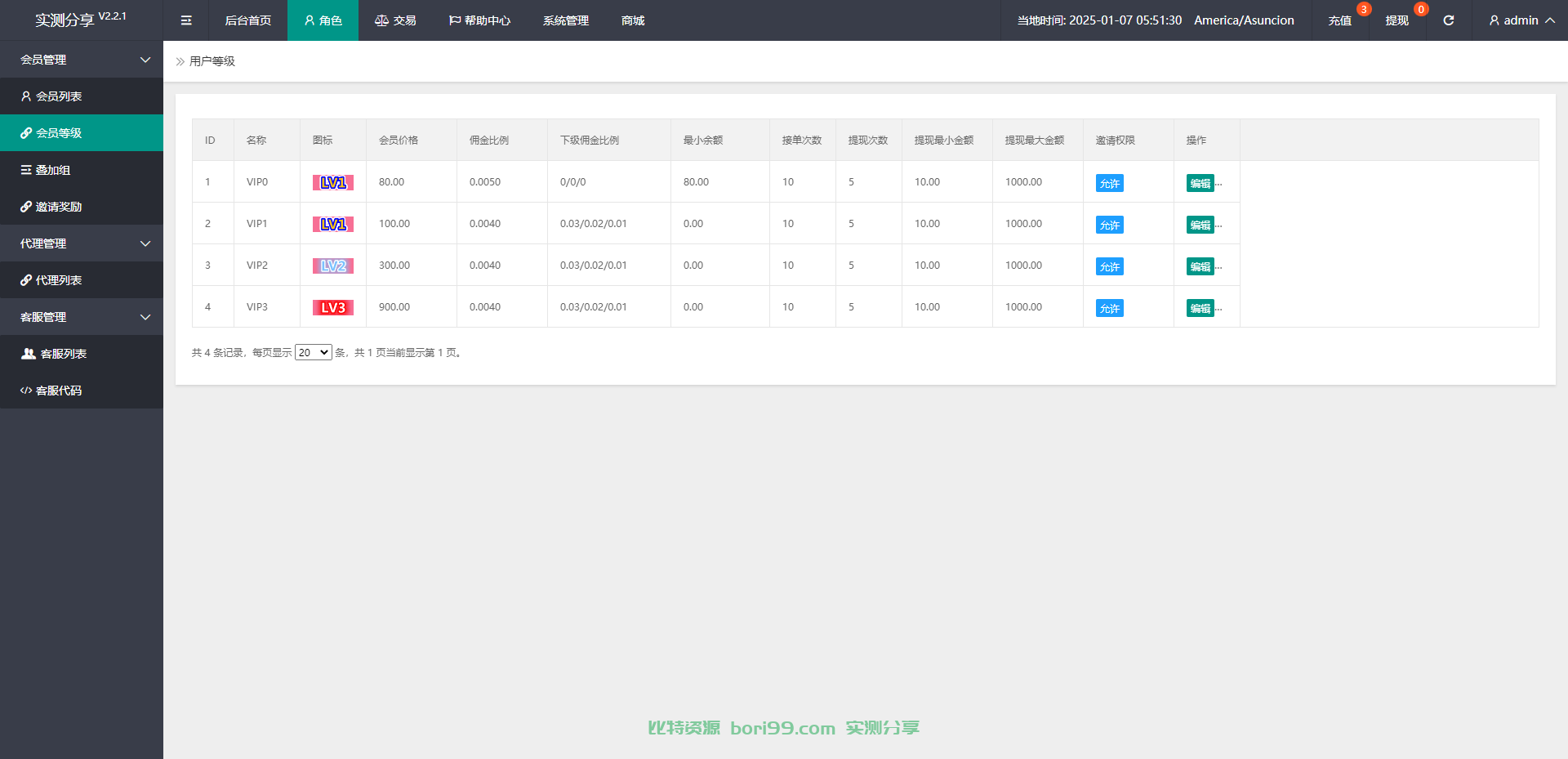Click 编辑 button for VIP3 row
Viewport: 1568px width, 759px height.
(1200, 308)
